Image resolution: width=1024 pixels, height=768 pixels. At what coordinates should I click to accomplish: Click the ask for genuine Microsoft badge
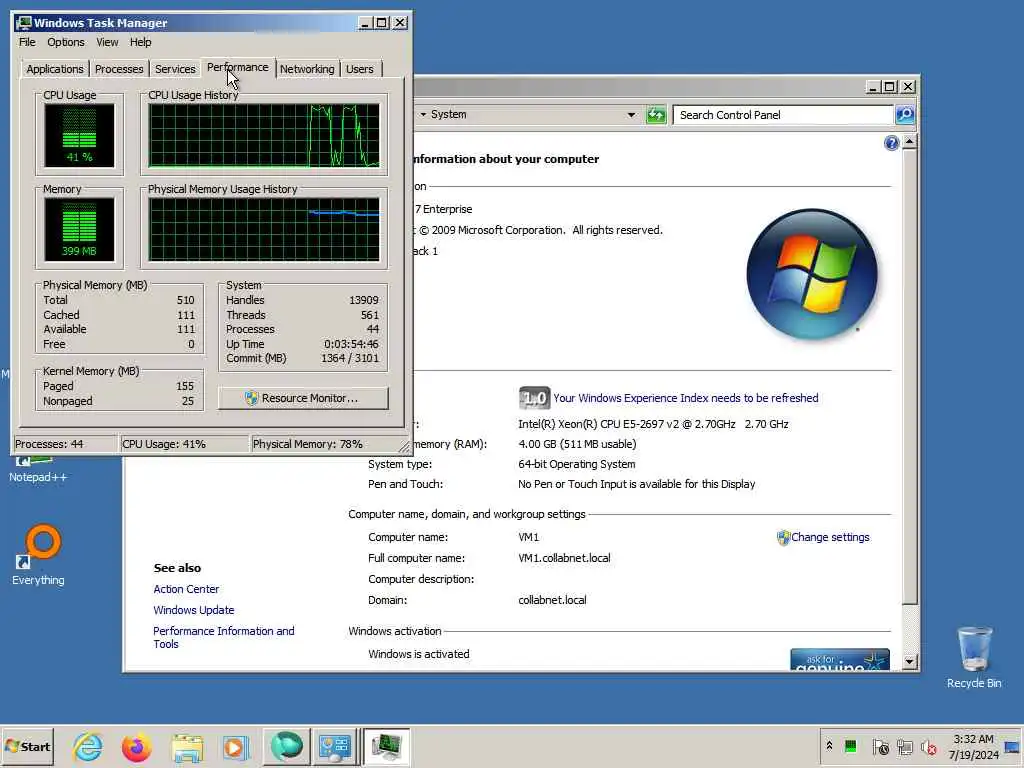tap(839, 659)
